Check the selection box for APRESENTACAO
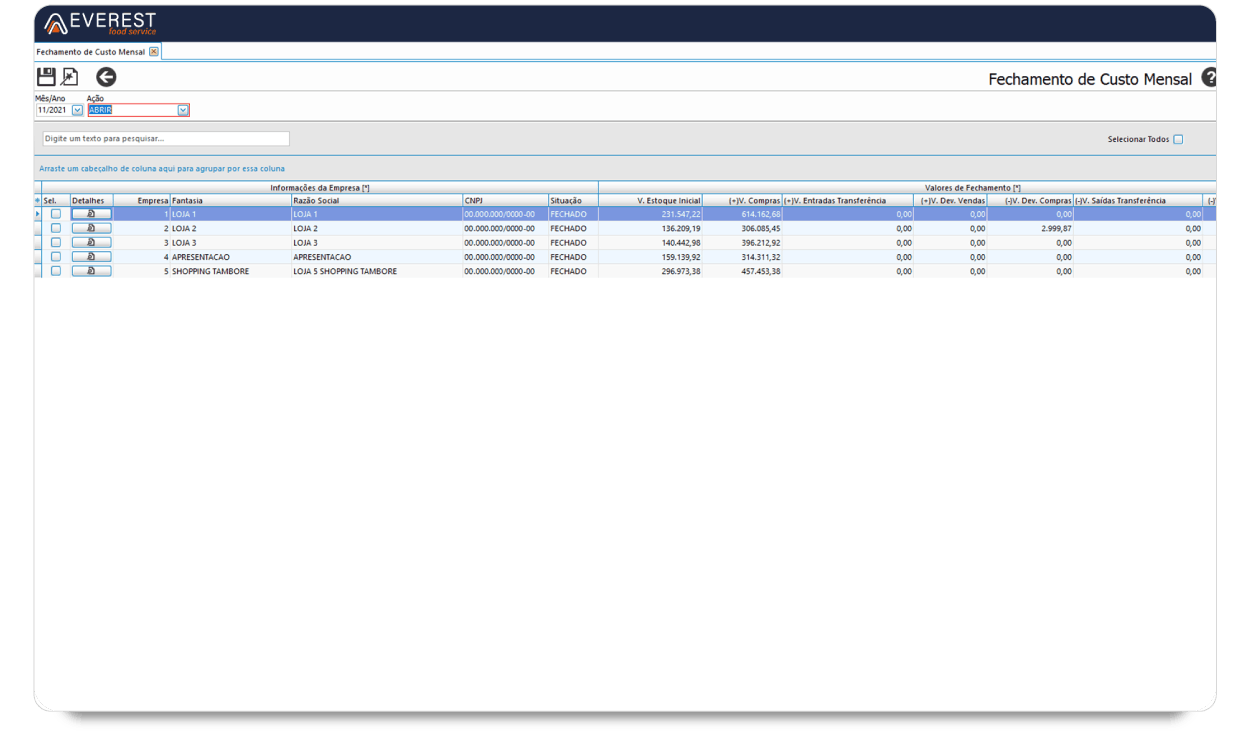Viewport: 1250px width, 747px height. 56,257
